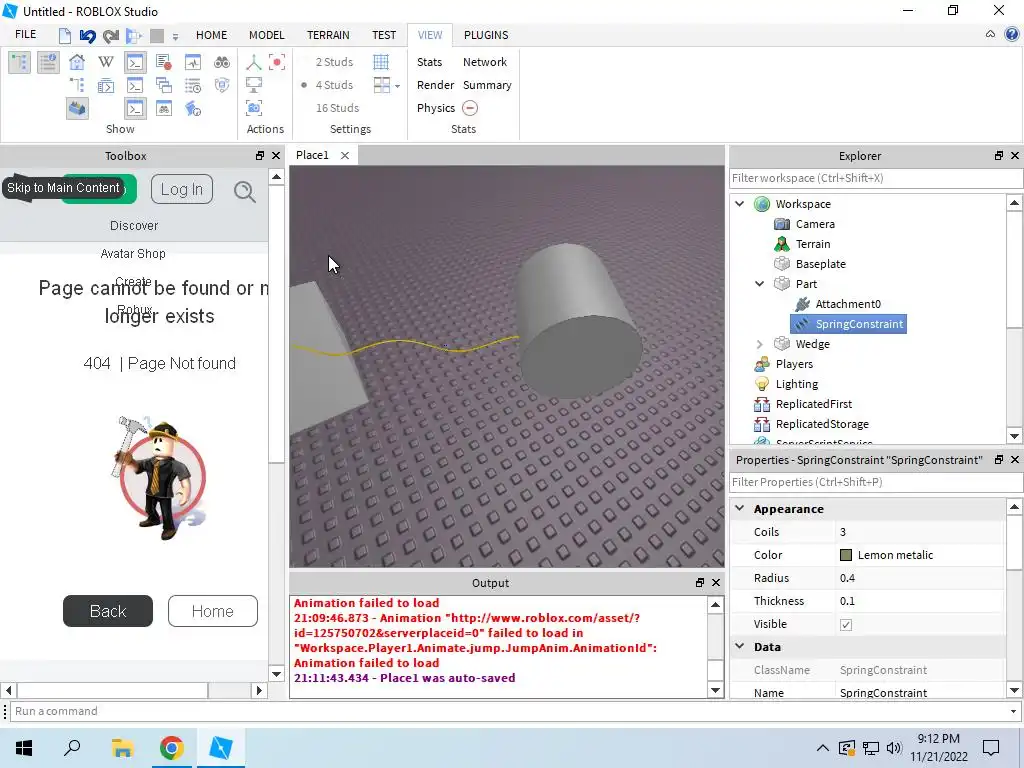
Task: Collapse the Appearance properties section
Action: click(x=740, y=508)
